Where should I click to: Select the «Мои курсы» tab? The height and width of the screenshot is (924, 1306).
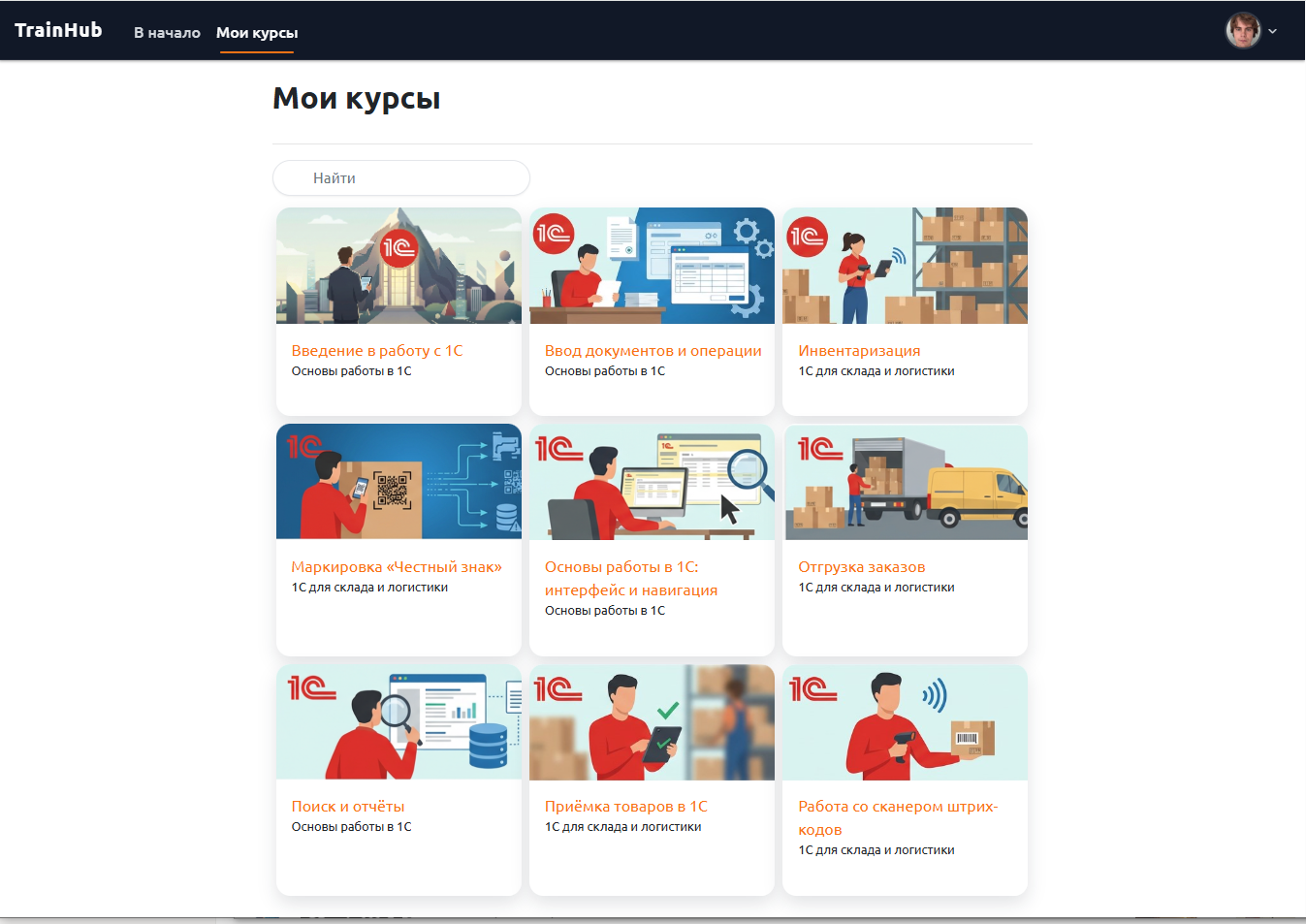pyautogui.click(x=257, y=33)
